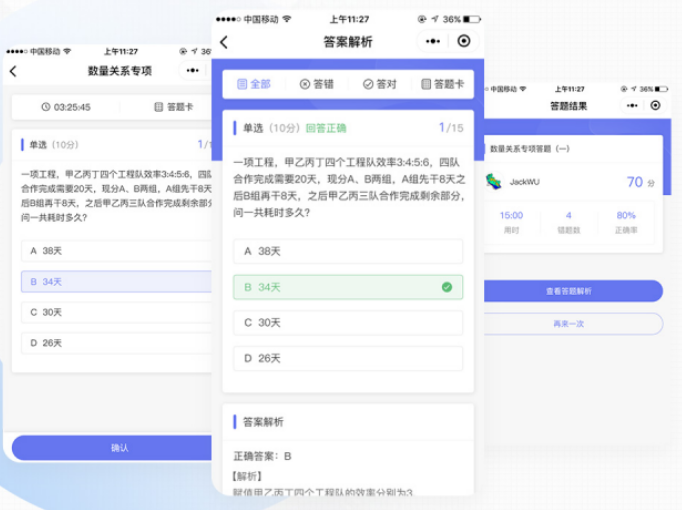682x510 pixels.
Task: Tap the circular target icon on 答题结果 header
Action: pos(655,105)
